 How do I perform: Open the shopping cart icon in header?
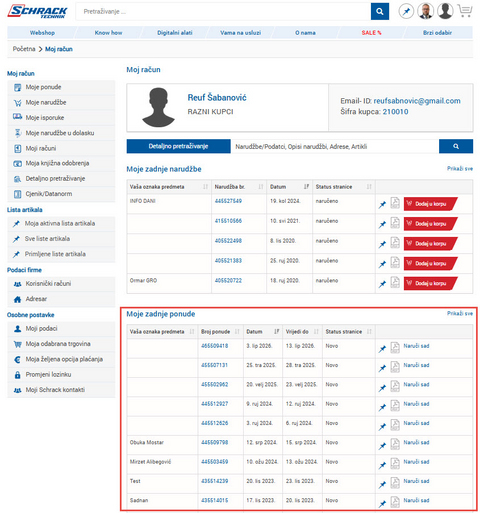[x=465, y=11]
